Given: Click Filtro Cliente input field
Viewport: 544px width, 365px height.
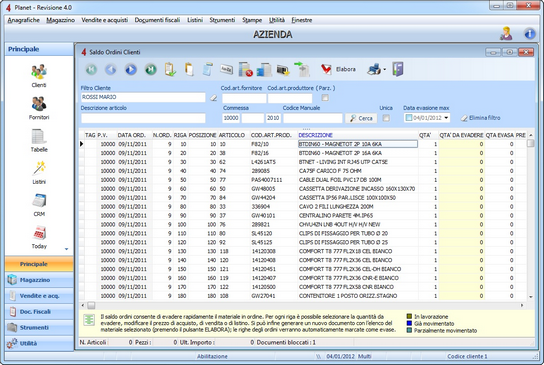Looking at the screenshot, I should pyautogui.click(x=143, y=97).
